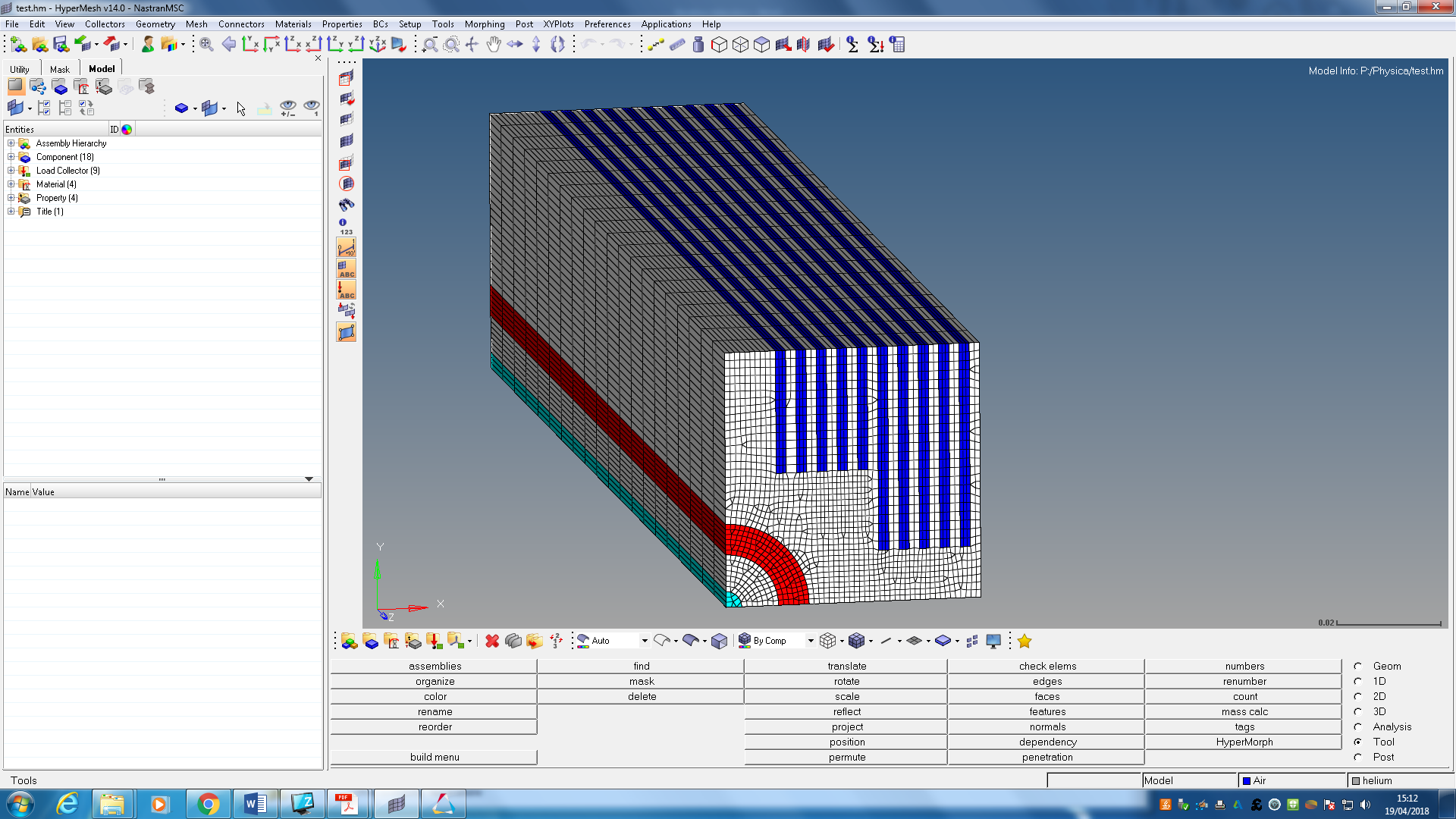Click the check elems button
The image size is (1456, 819).
tap(1046, 666)
